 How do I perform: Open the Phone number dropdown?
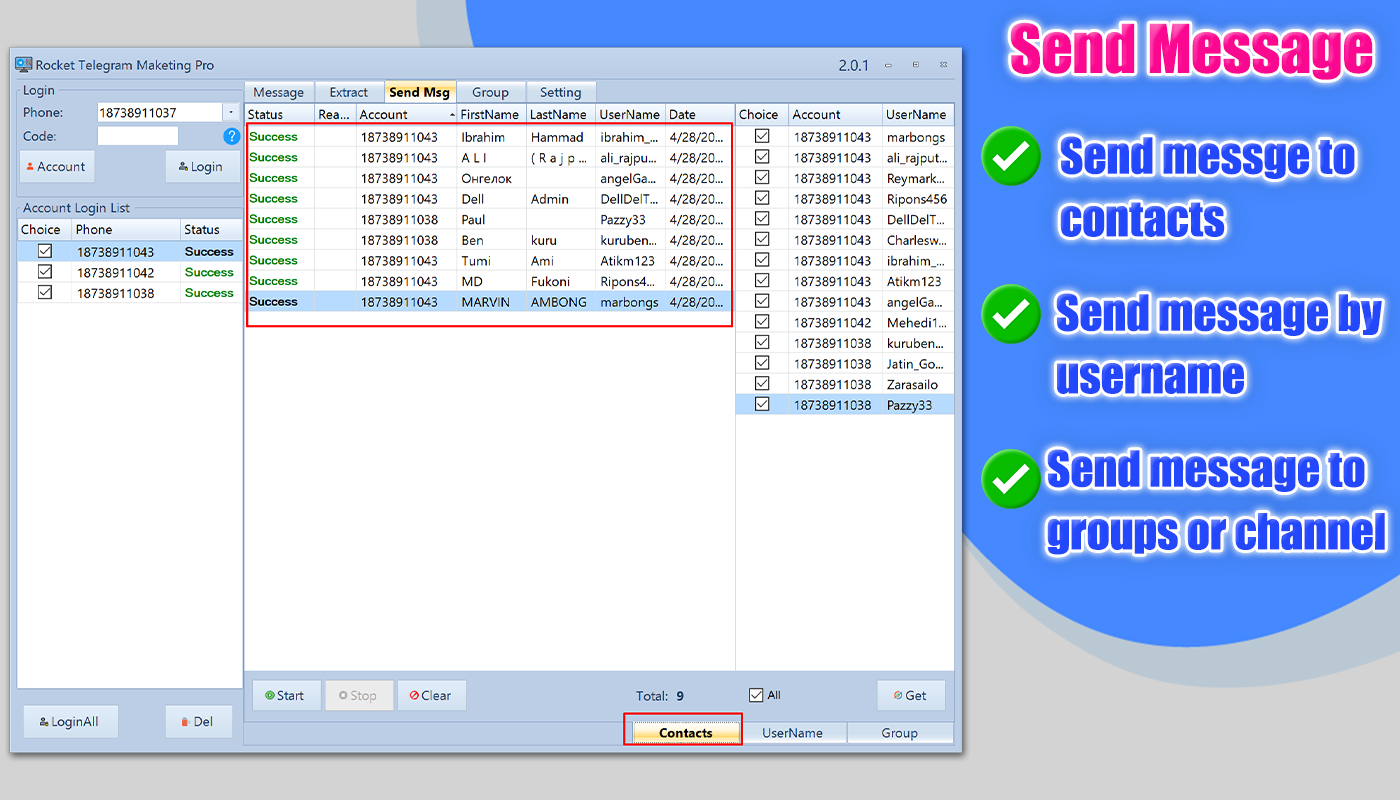pyautogui.click(x=231, y=112)
